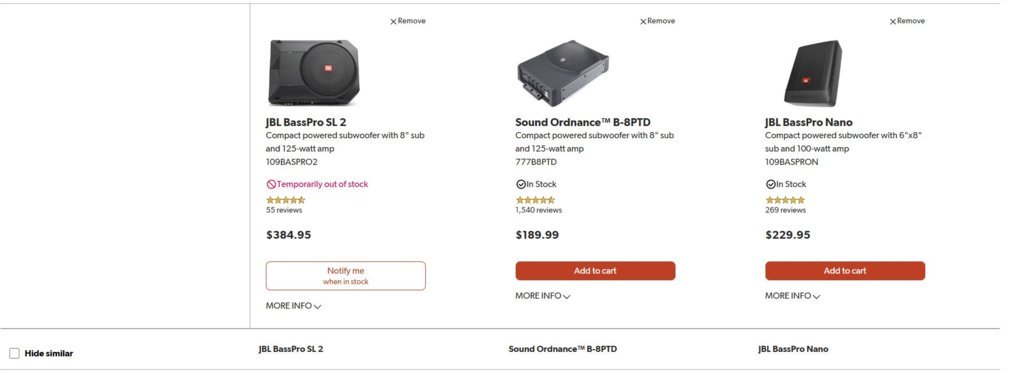
Task: Toggle the Hide similar checkbox
Action: coord(14,353)
